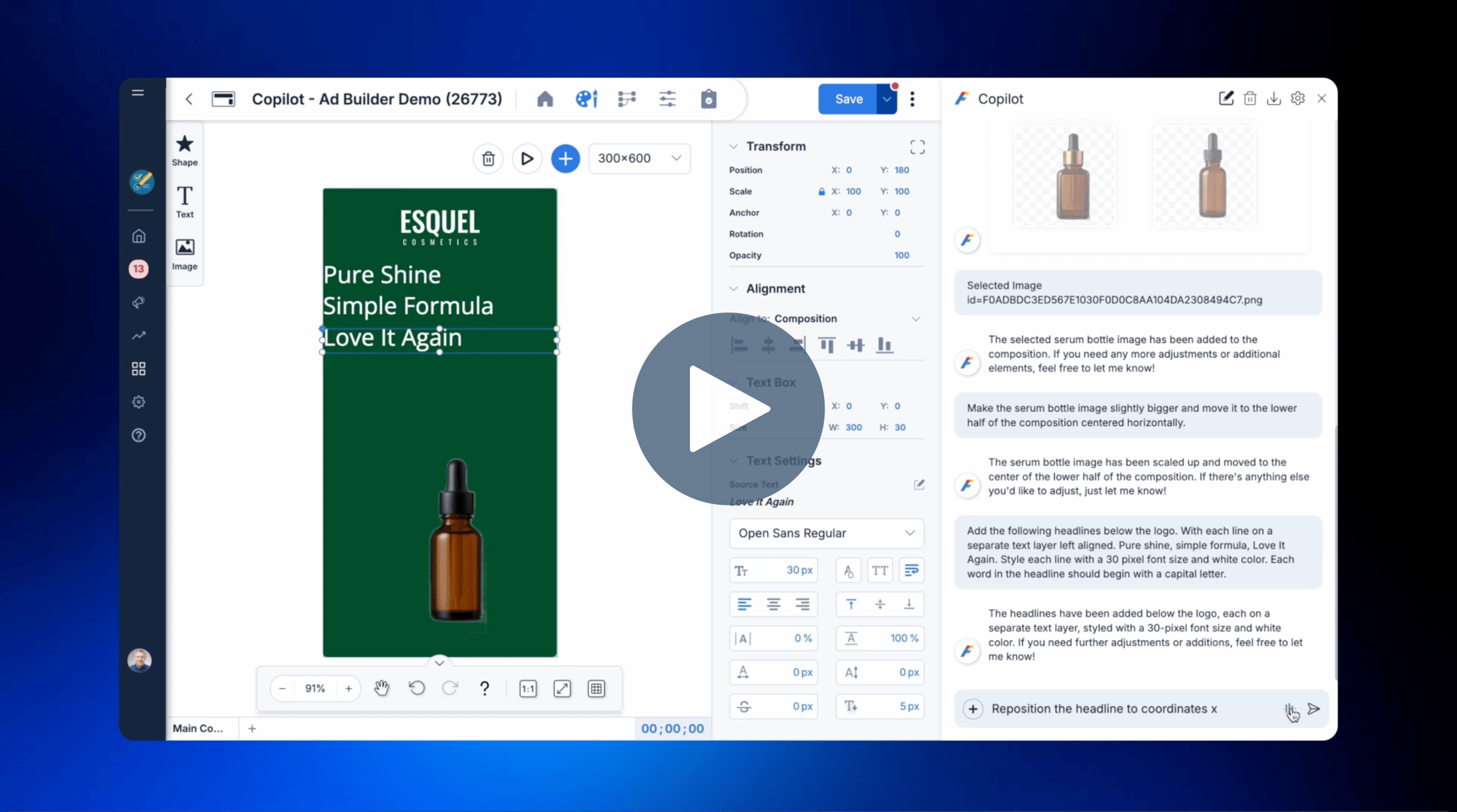This screenshot has width=1457, height=812.
Task: Go back with the left arrow
Action: click(x=189, y=99)
